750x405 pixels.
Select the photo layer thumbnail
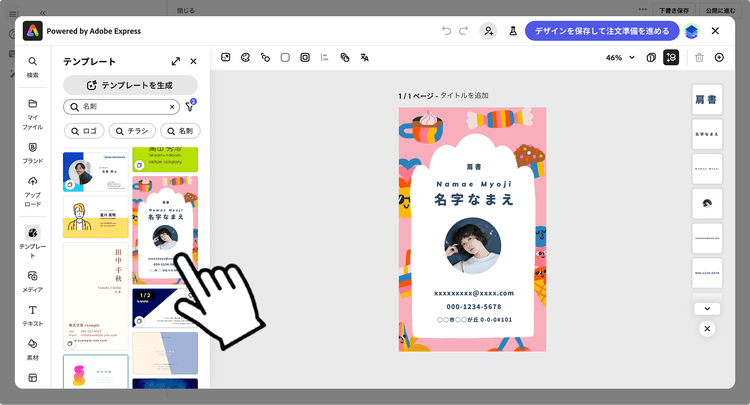point(707,203)
